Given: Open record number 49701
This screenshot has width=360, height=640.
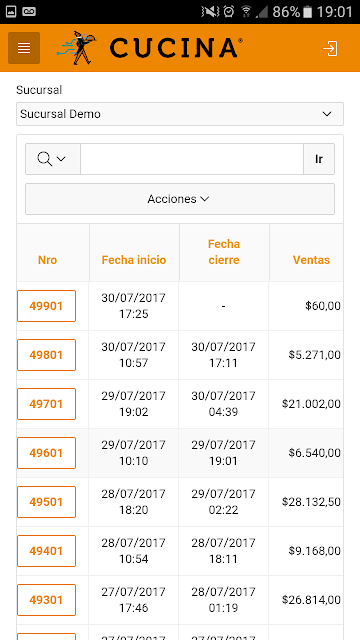Looking at the screenshot, I should 47,404.
